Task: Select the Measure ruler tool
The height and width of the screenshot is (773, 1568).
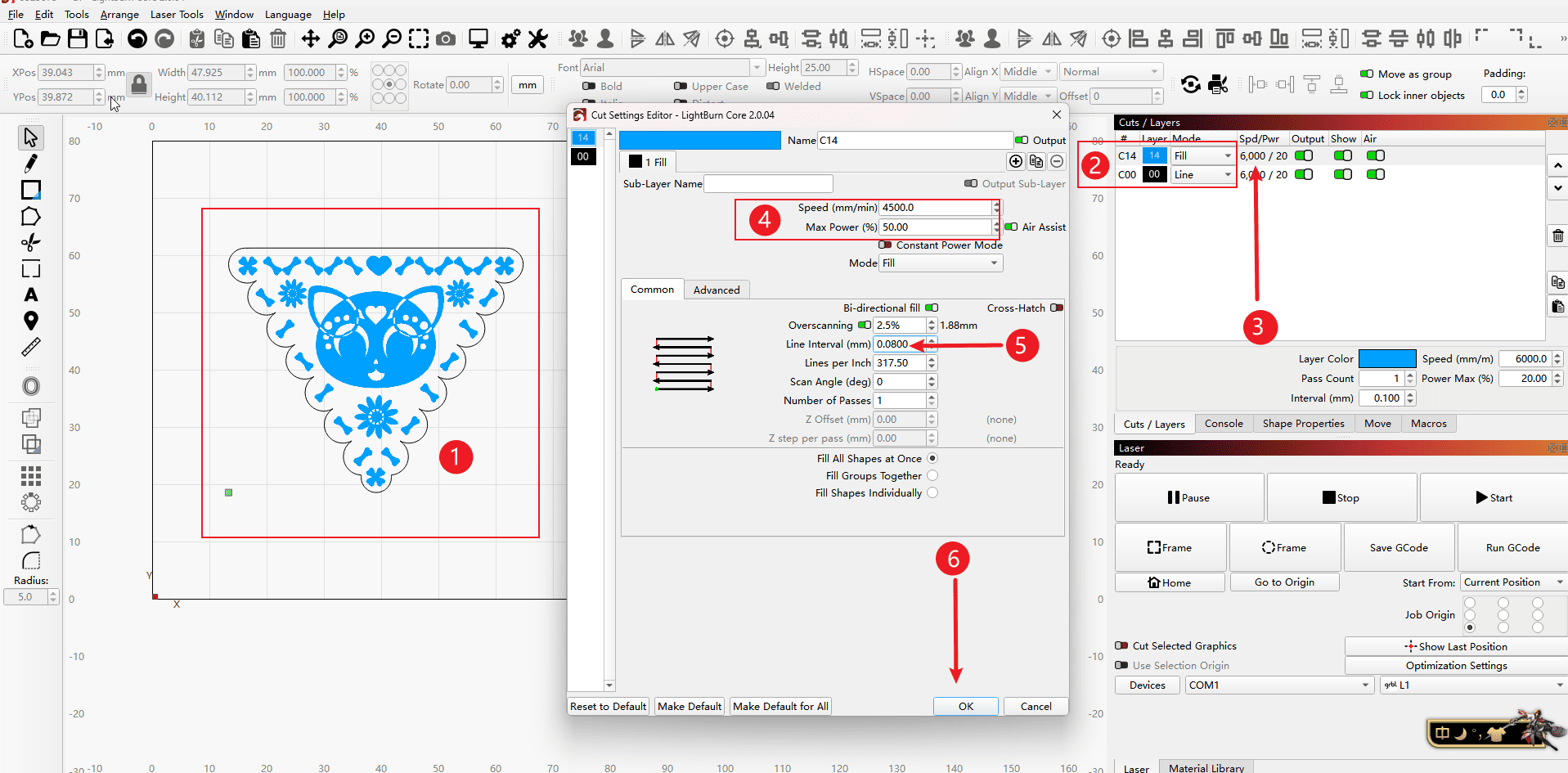Action: pyautogui.click(x=30, y=348)
